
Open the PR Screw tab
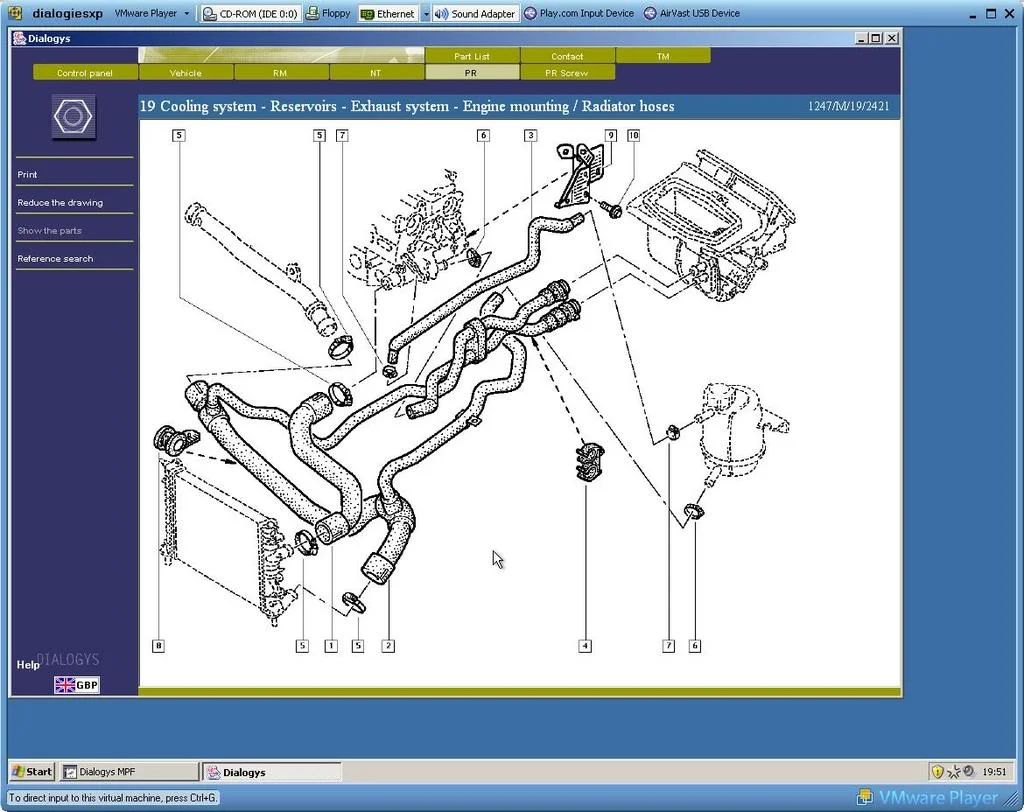click(x=566, y=73)
